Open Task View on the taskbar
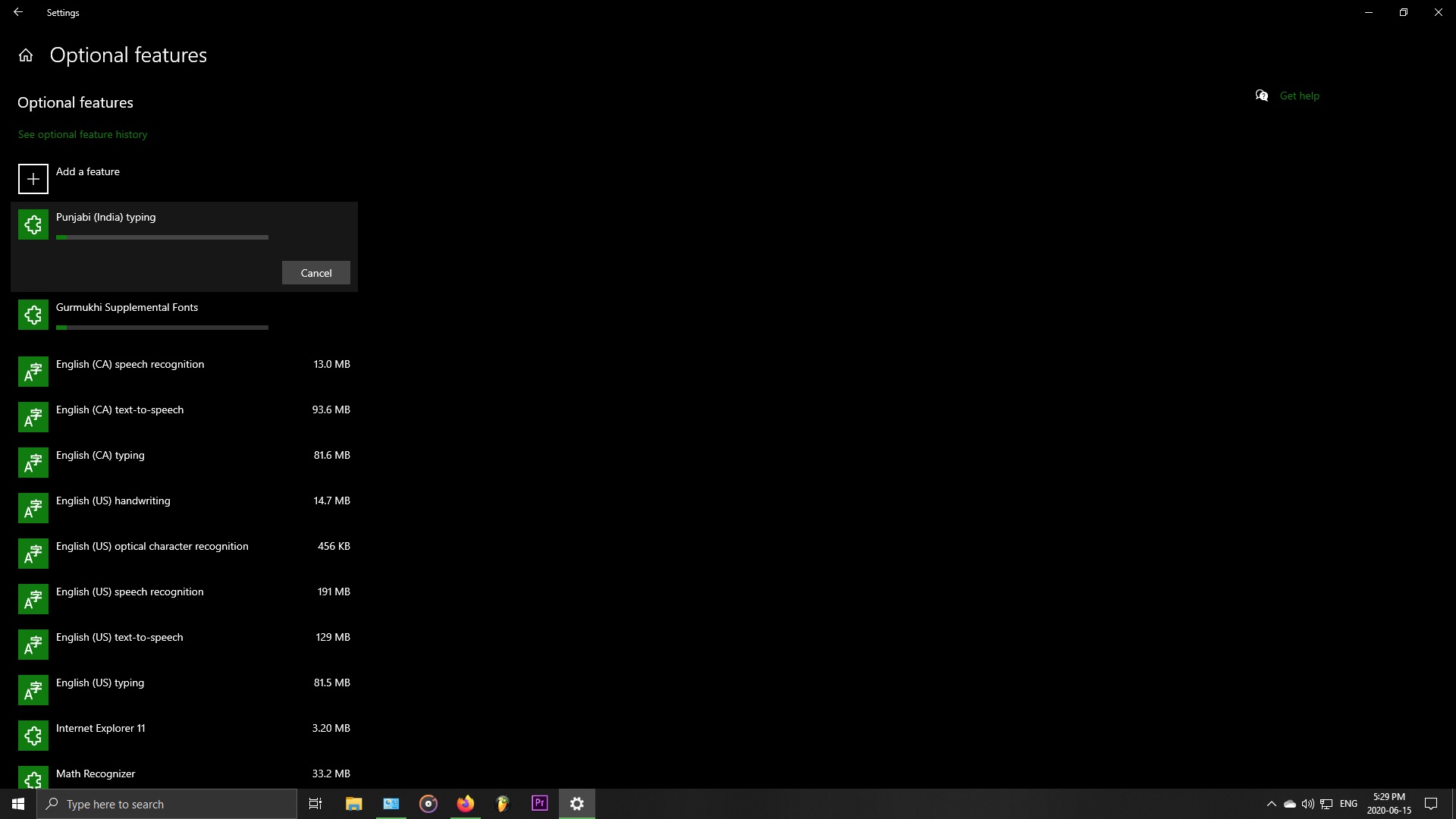 tap(315, 803)
